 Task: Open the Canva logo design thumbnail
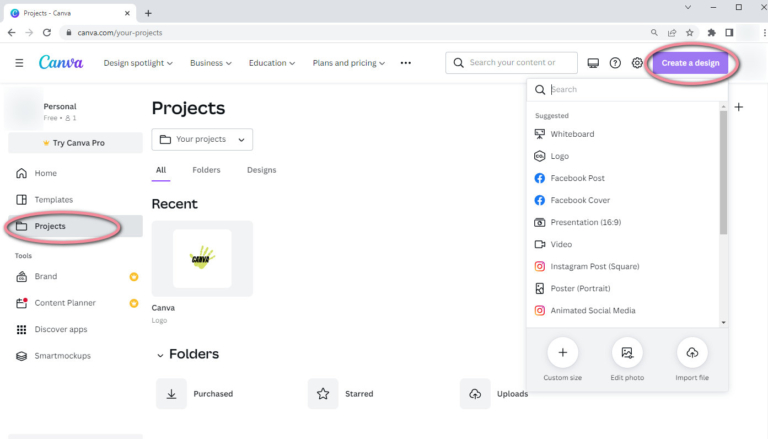[202, 259]
